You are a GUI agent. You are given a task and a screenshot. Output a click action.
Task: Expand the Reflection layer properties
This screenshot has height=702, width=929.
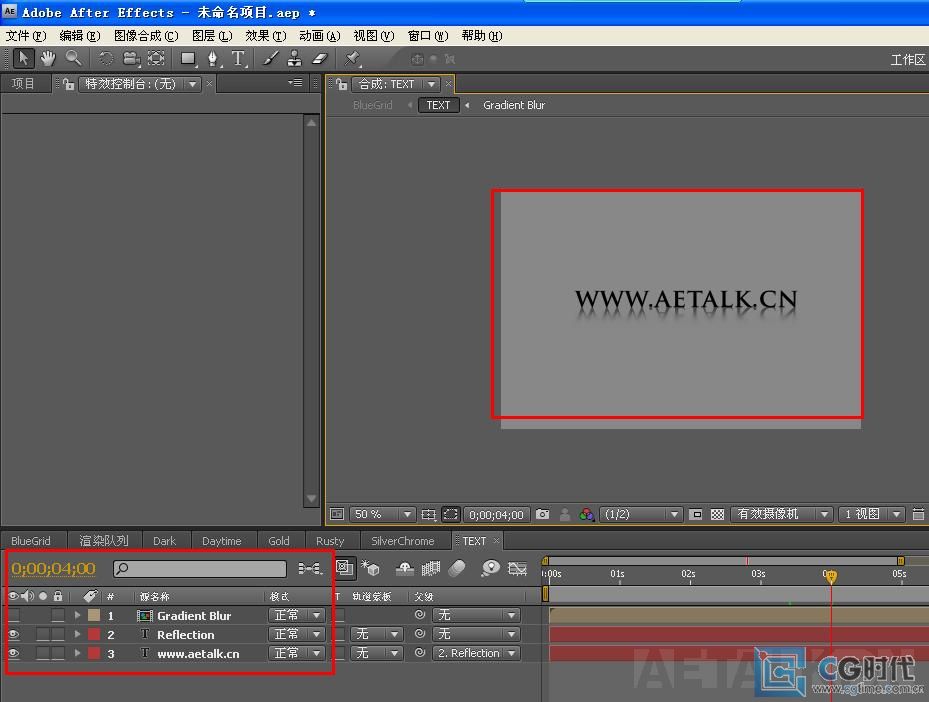tap(77, 634)
